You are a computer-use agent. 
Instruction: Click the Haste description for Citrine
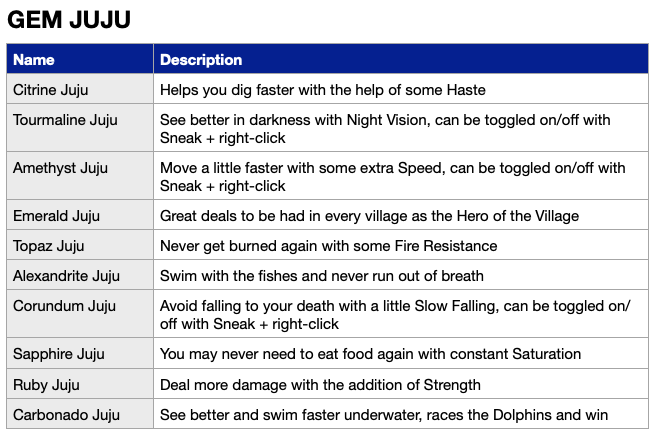click(323, 90)
